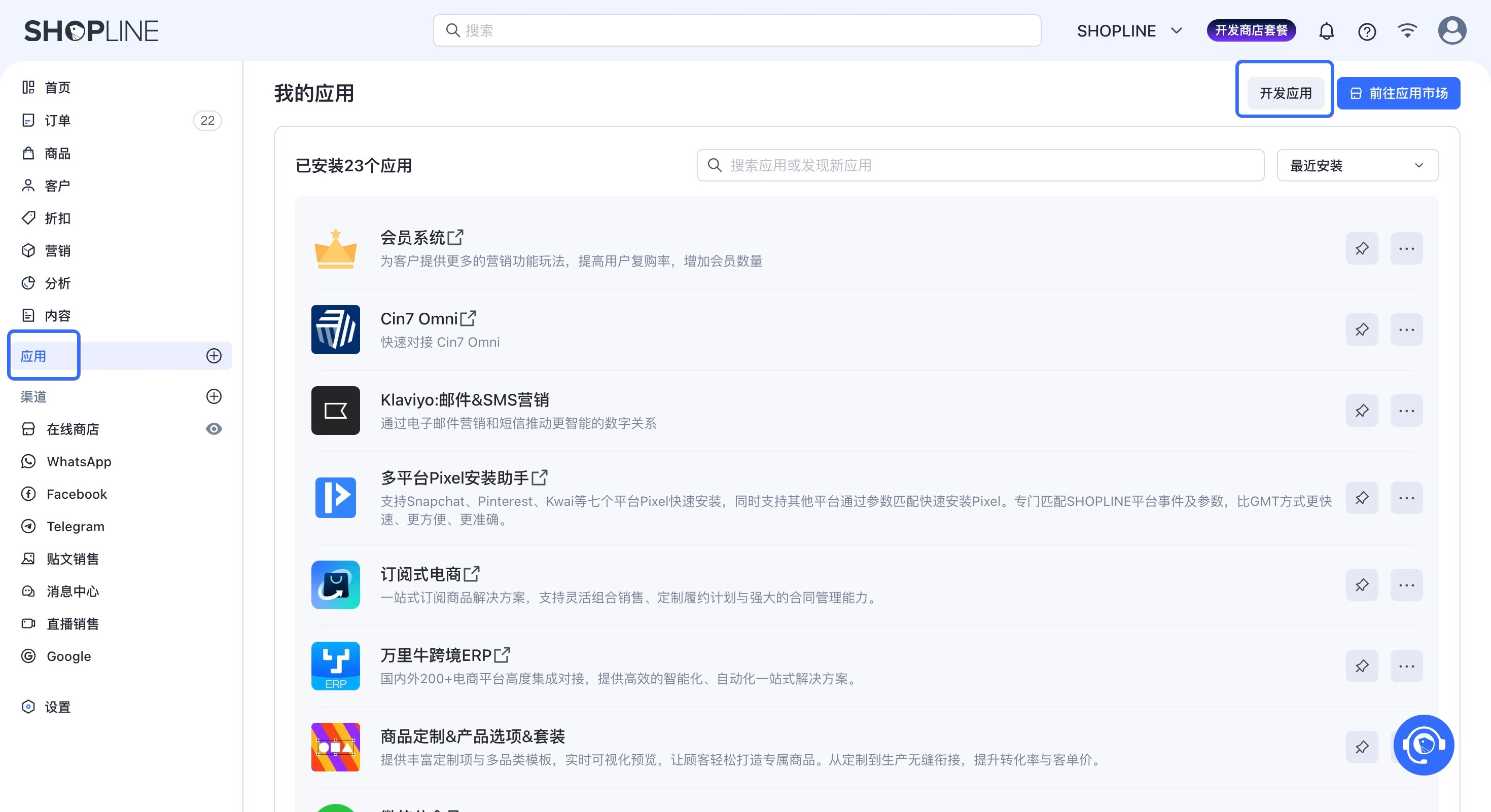Click the 订阅式电商 app icon
The image size is (1491, 812).
(336, 585)
